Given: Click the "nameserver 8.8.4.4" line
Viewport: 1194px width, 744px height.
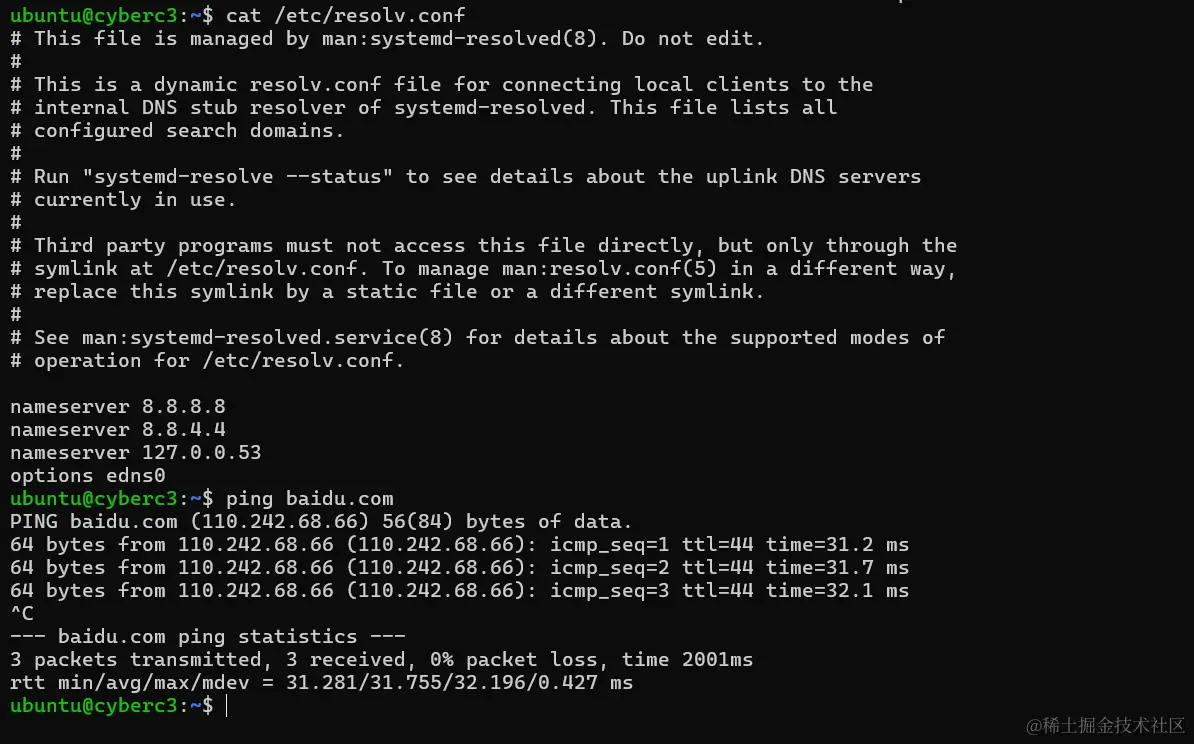Looking at the screenshot, I should [x=117, y=429].
